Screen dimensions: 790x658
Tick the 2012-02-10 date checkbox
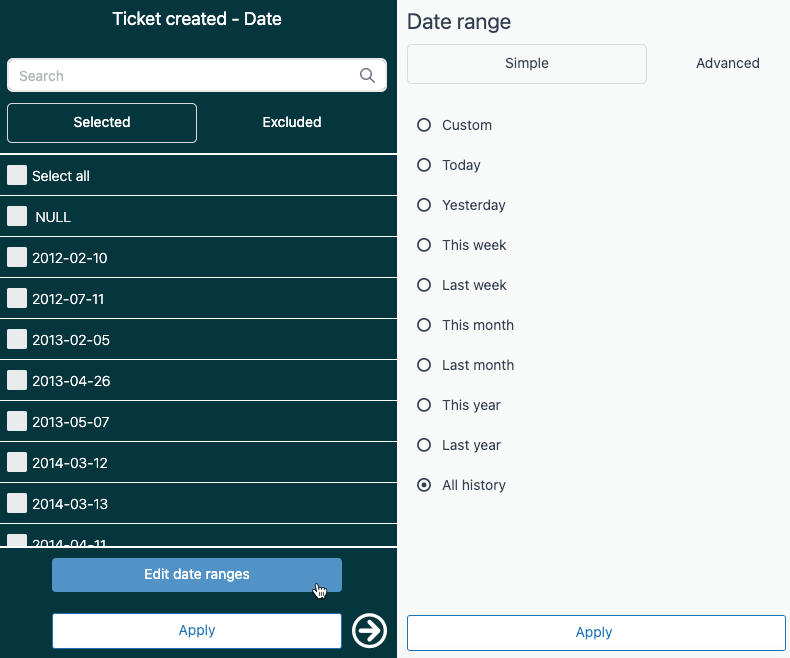pos(17,258)
